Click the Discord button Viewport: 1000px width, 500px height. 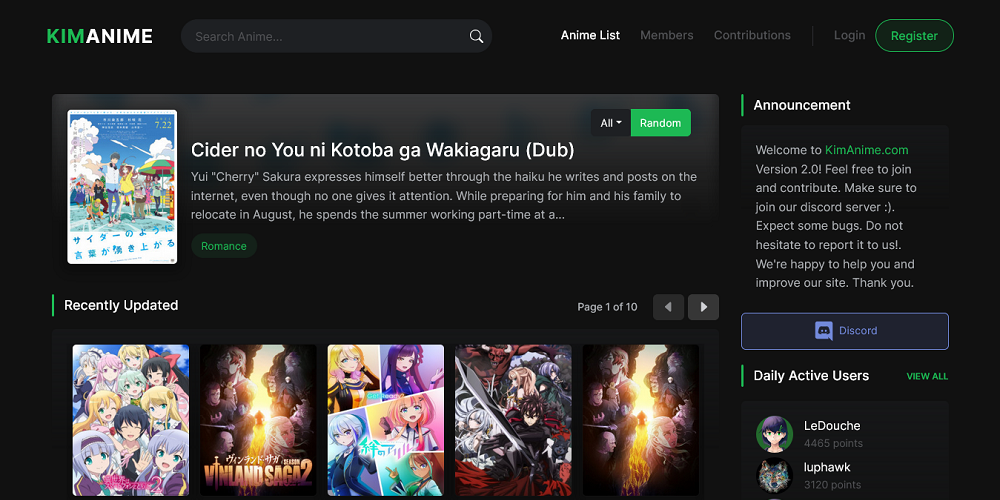[845, 331]
